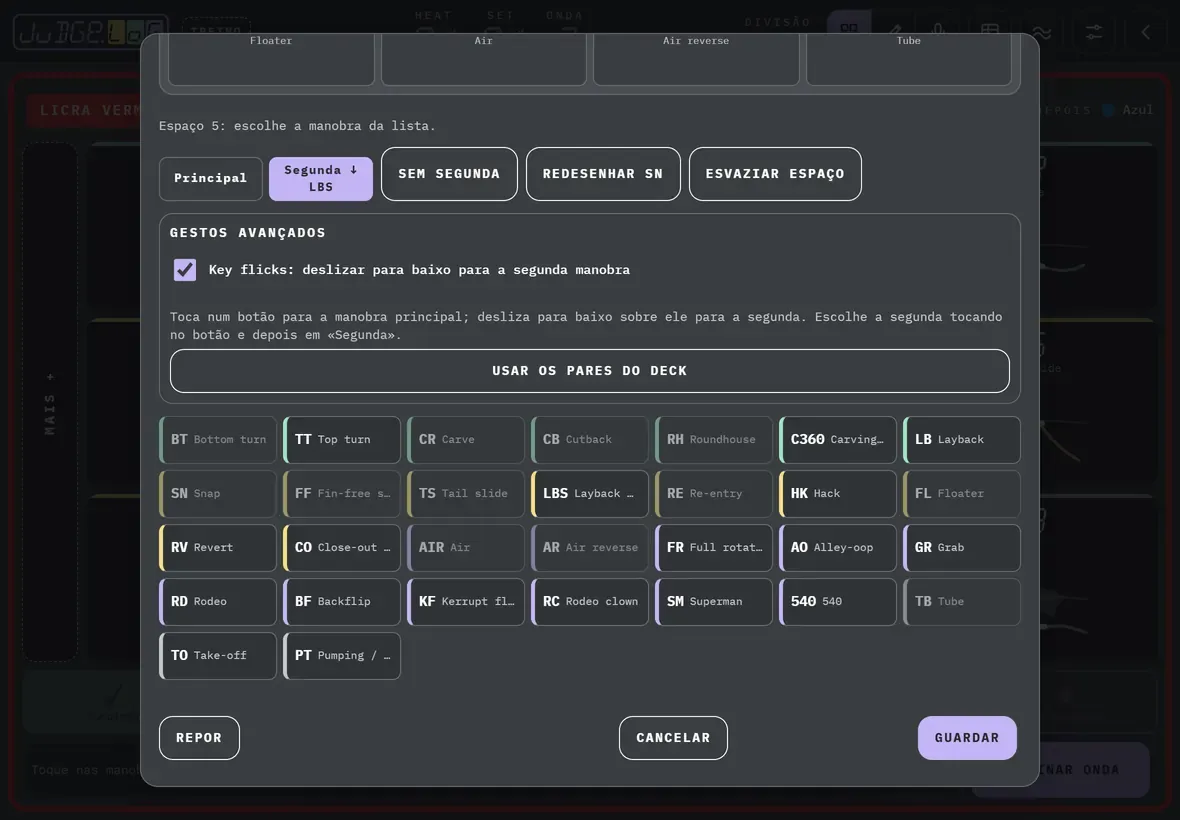Click USAR OS PARES DO DECK

coord(589,371)
